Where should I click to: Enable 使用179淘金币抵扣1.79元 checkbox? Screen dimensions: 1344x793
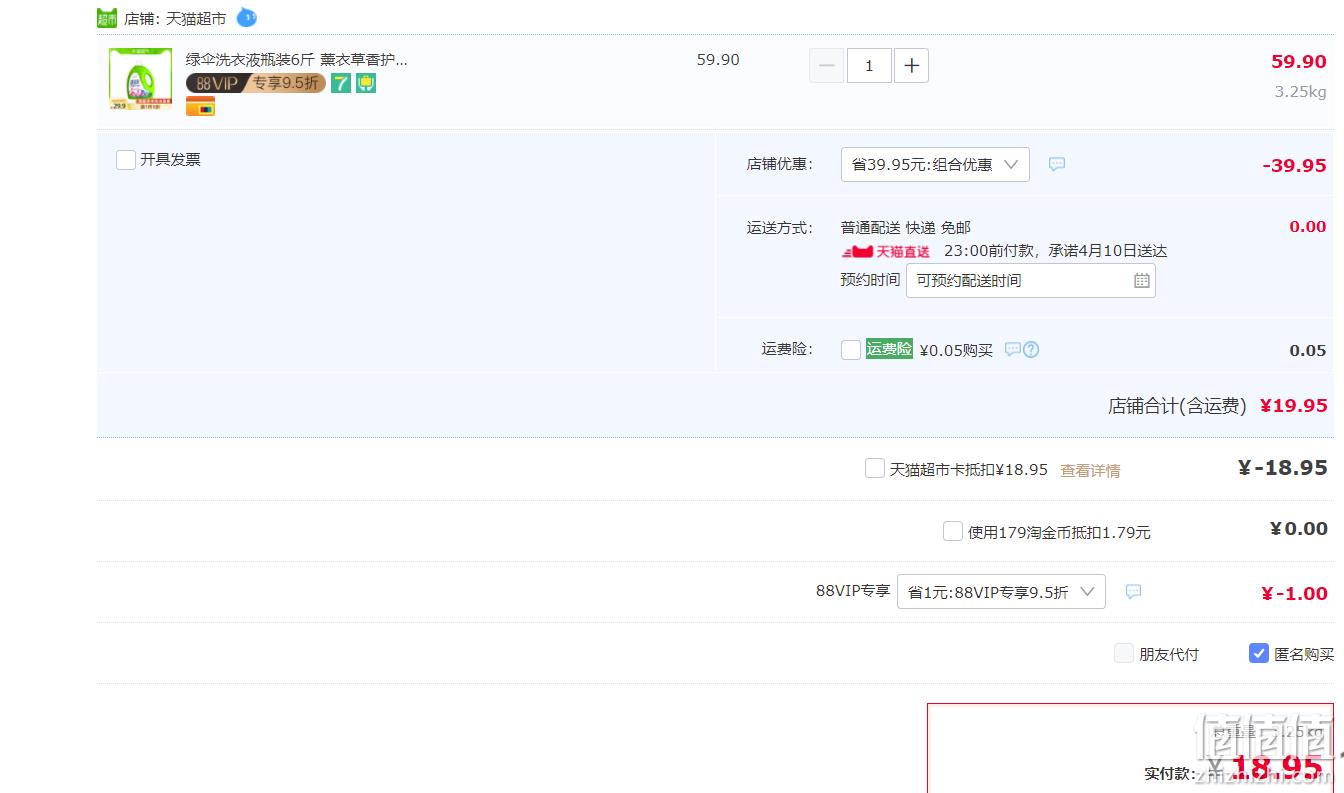point(953,531)
